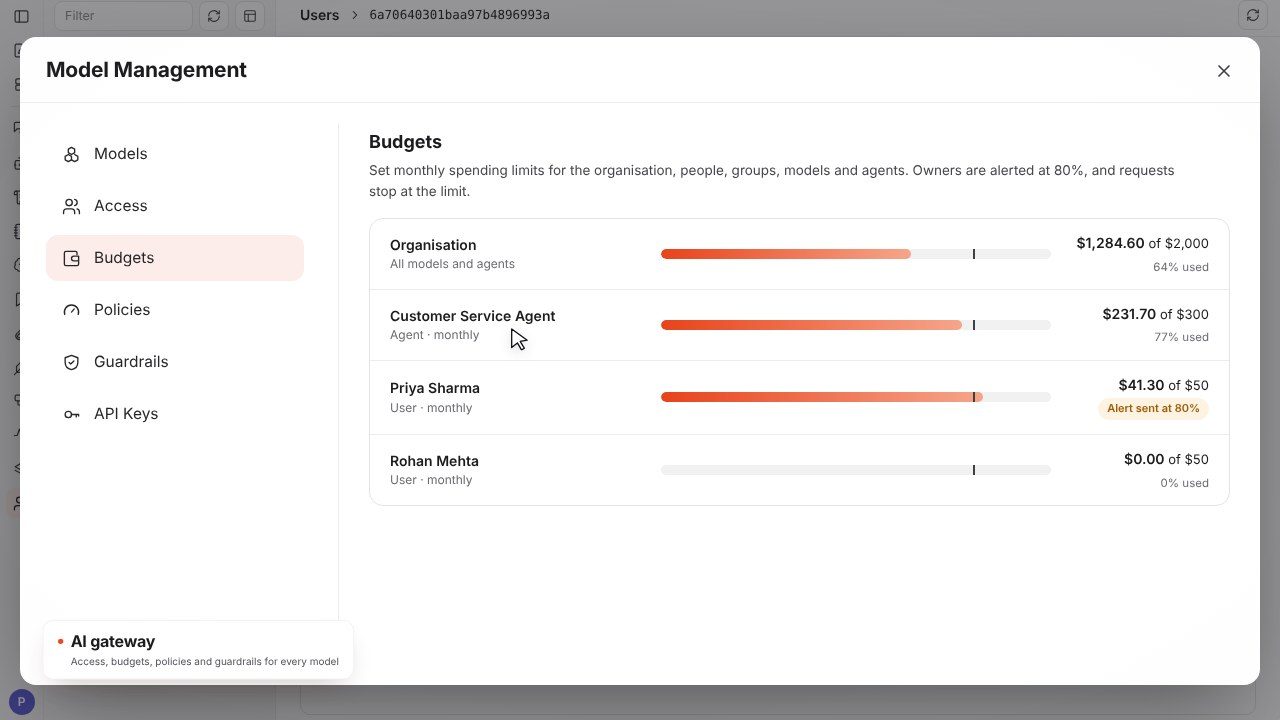1280x720 pixels.
Task: Click the Agent · monthly subtitle
Action: 434,335
